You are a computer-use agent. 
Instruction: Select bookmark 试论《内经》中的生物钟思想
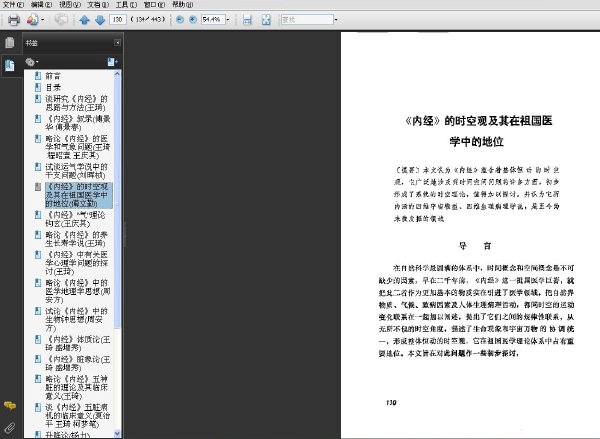(x=77, y=320)
